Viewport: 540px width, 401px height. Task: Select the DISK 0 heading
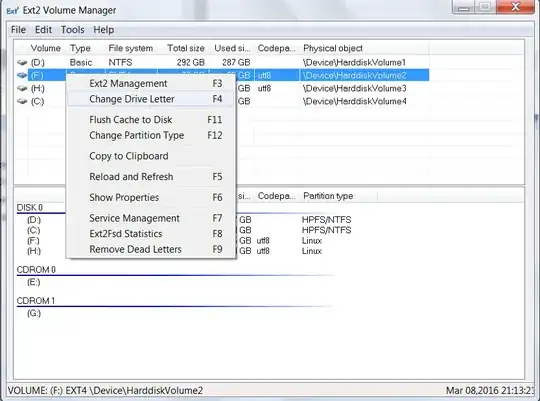(30, 207)
